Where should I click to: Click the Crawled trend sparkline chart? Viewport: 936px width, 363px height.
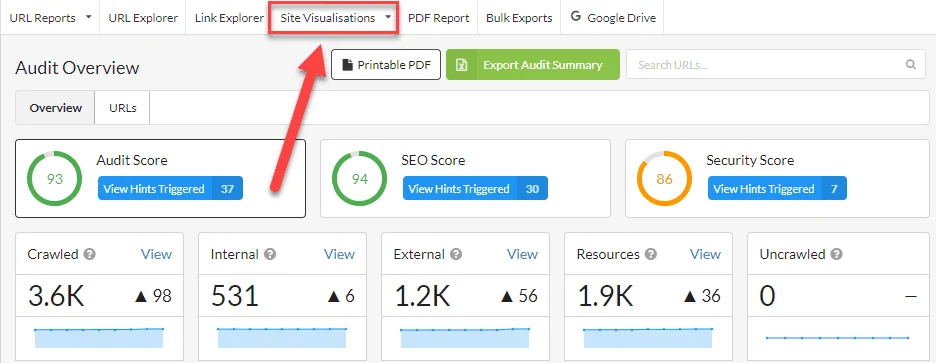tap(99, 338)
